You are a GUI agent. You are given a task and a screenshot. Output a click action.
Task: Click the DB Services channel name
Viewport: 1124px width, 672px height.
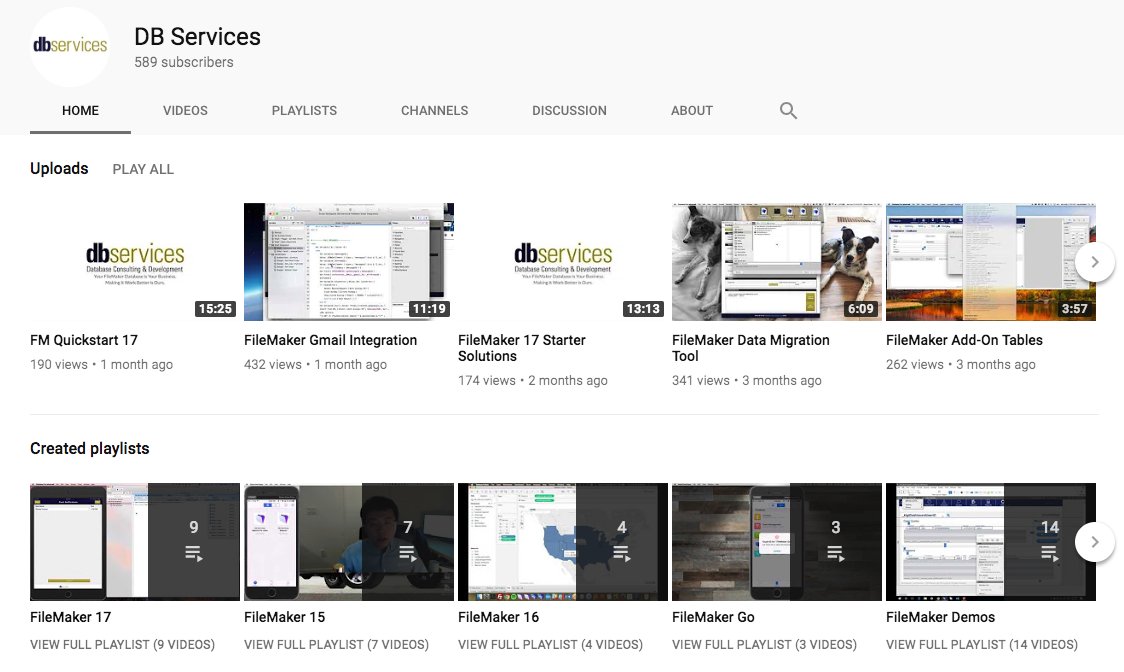197,37
